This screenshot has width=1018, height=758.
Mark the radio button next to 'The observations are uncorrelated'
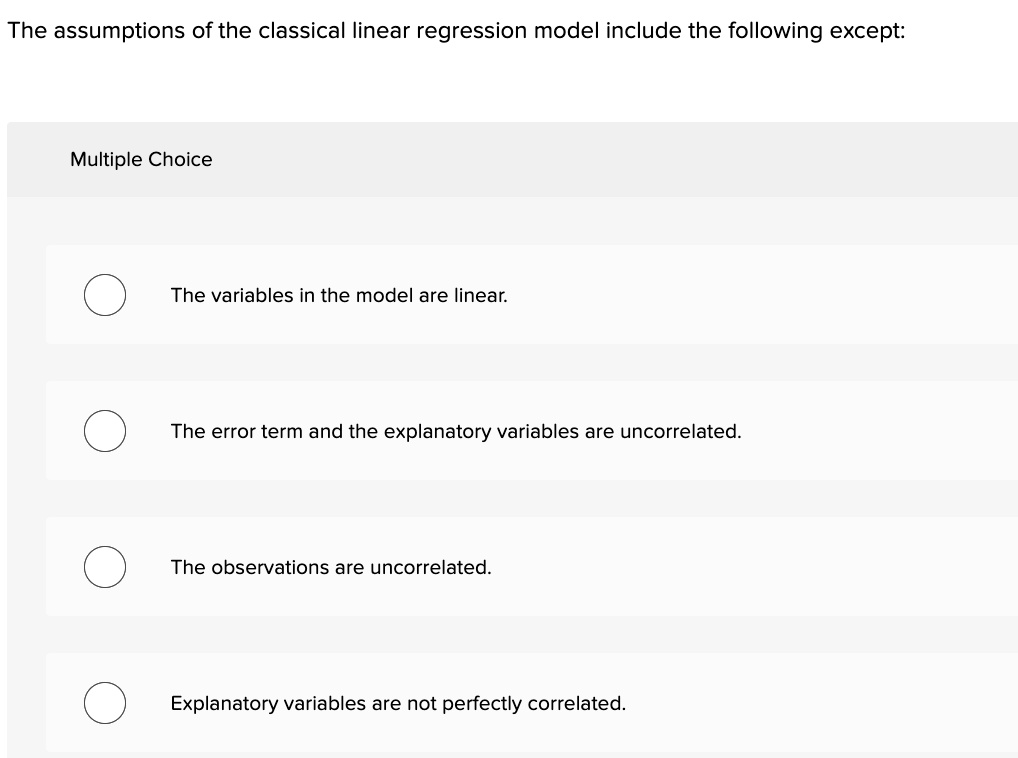coord(105,567)
